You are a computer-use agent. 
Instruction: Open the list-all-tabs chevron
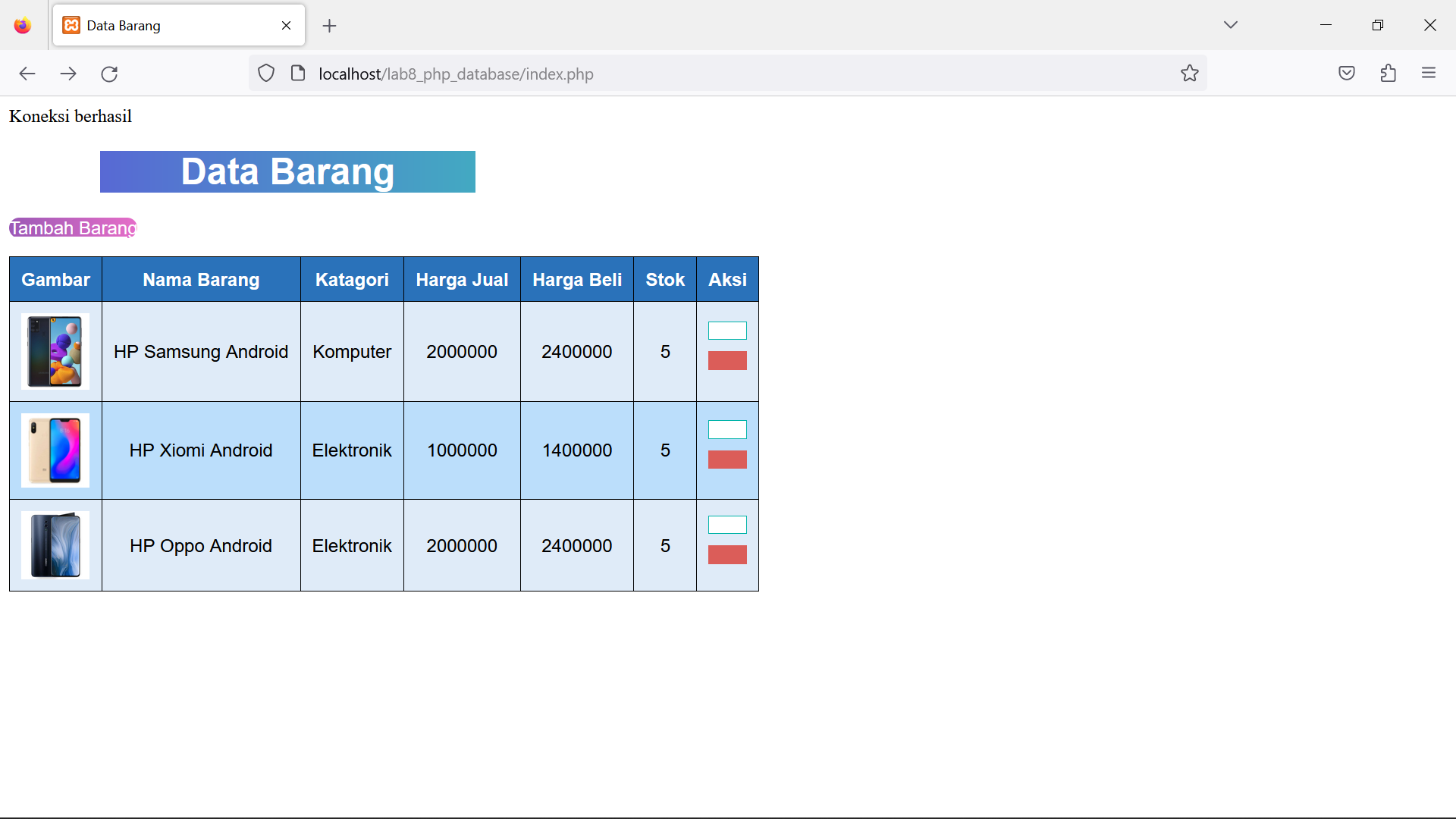pos(1231,24)
